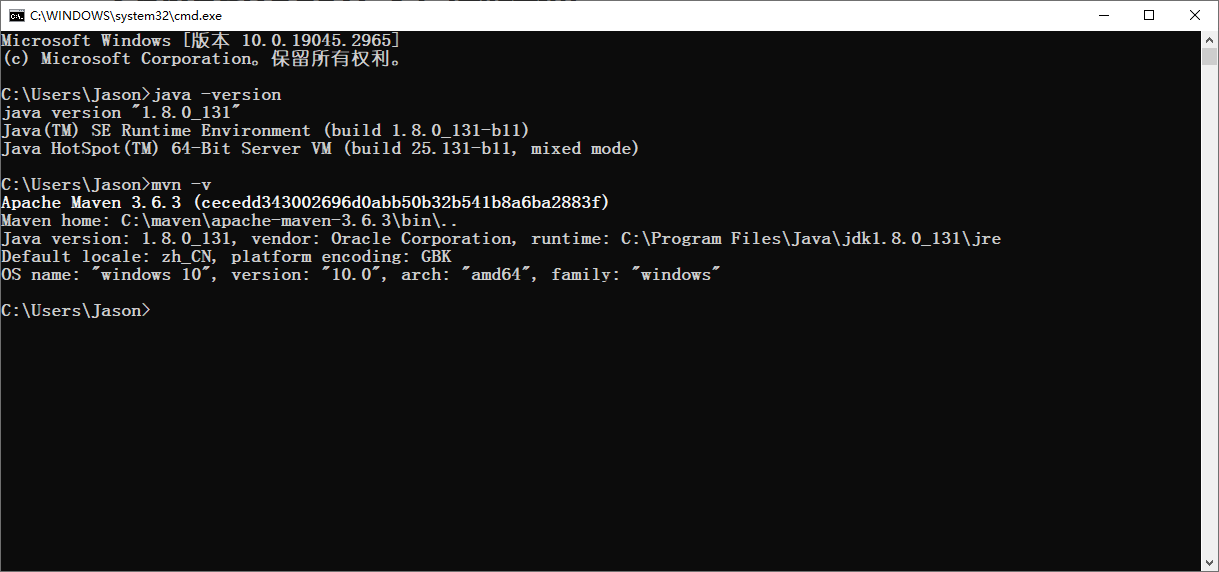Close the cmd.exe window
The image size is (1219, 572).
1195,15
